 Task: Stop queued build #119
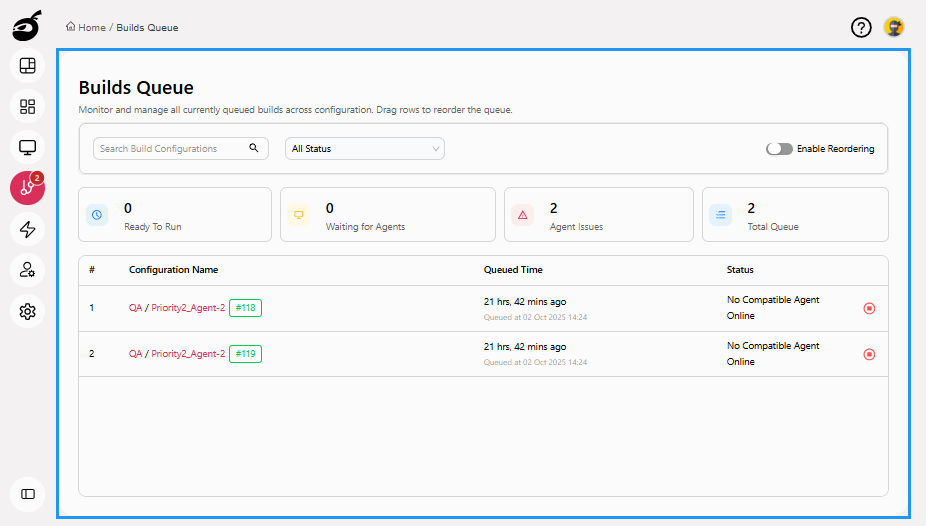869,354
